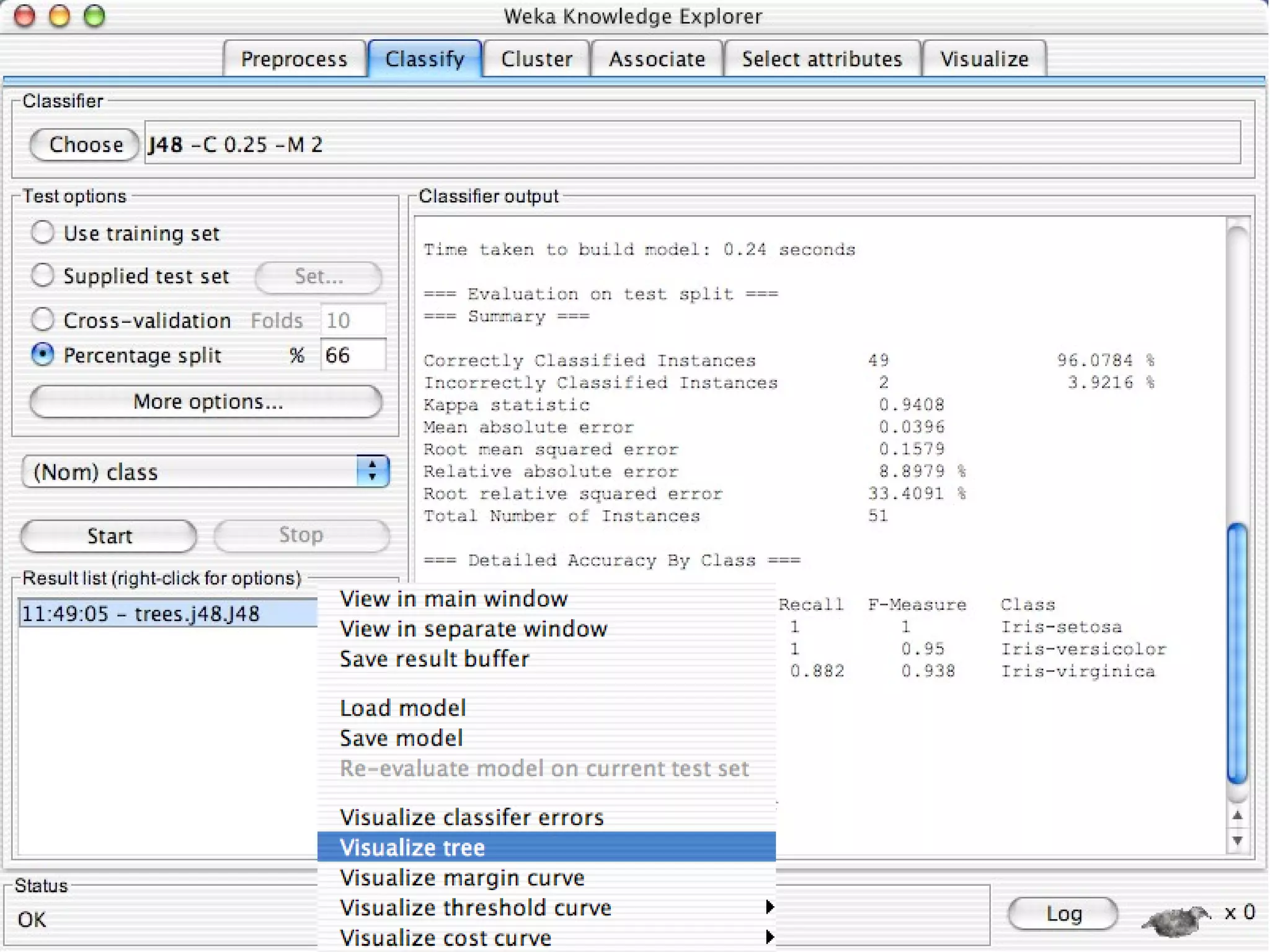Image resolution: width=1270 pixels, height=952 pixels.
Task: Switch to the Preprocess tab
Action: click(294, 59)
